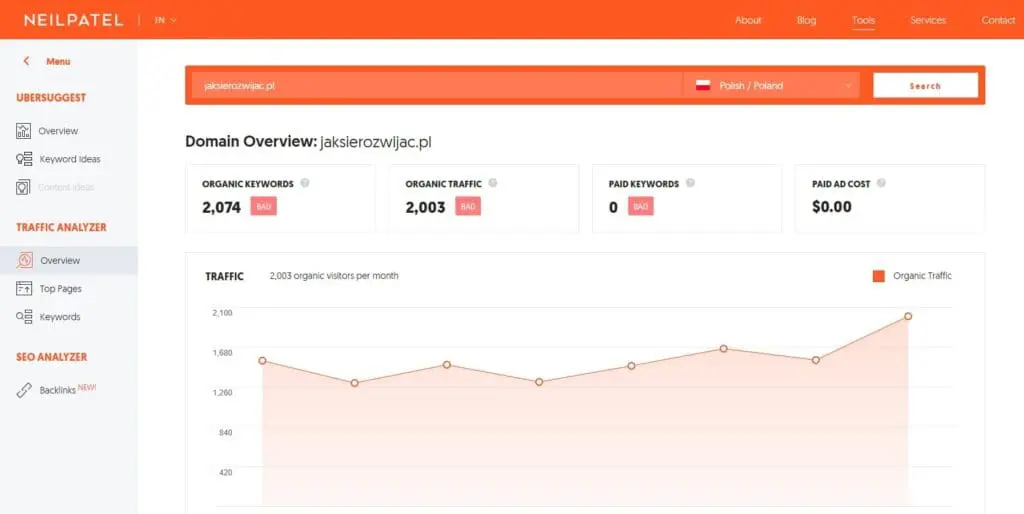Click the Keyword Ideas bulb icon
The height and width of the screenshot is (514, 1024).
(x=24, y=159)
